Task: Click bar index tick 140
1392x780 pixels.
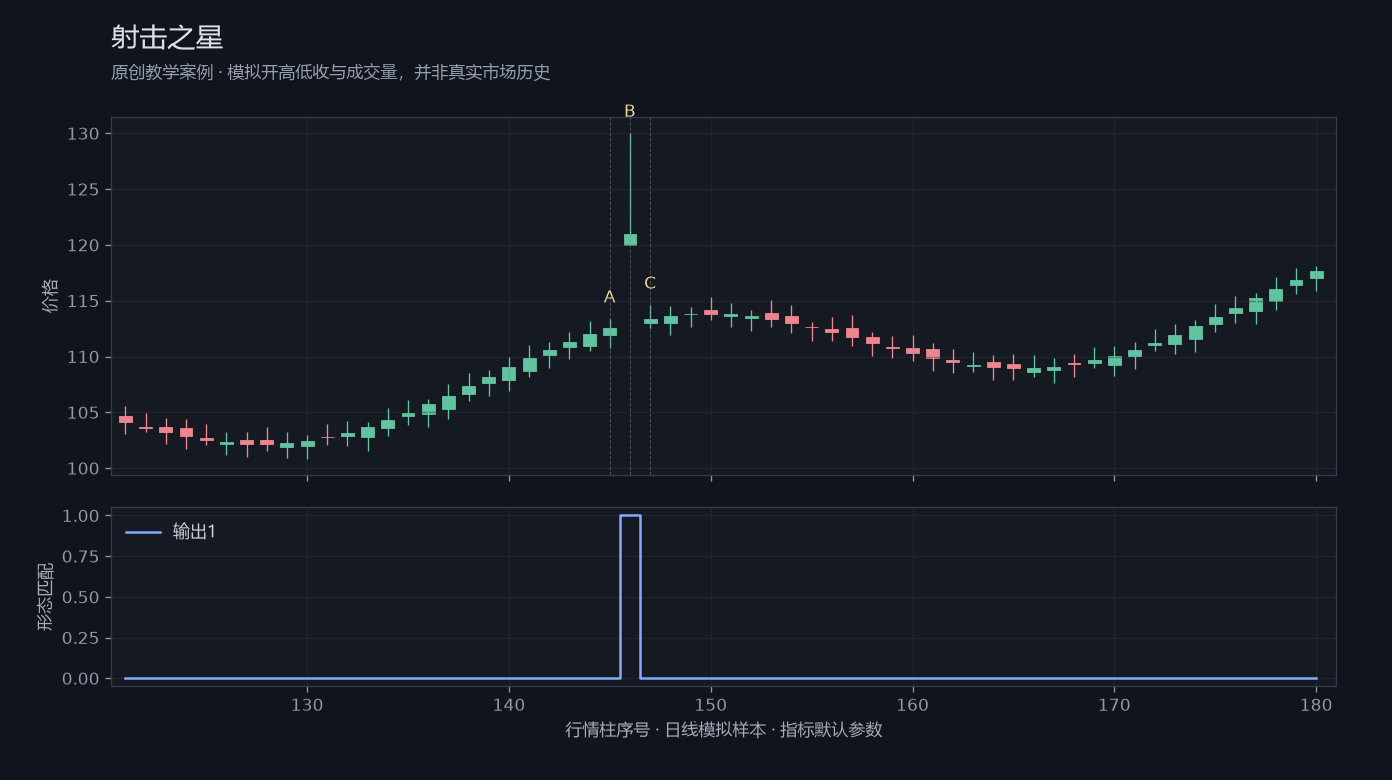Action: [509, 704]
